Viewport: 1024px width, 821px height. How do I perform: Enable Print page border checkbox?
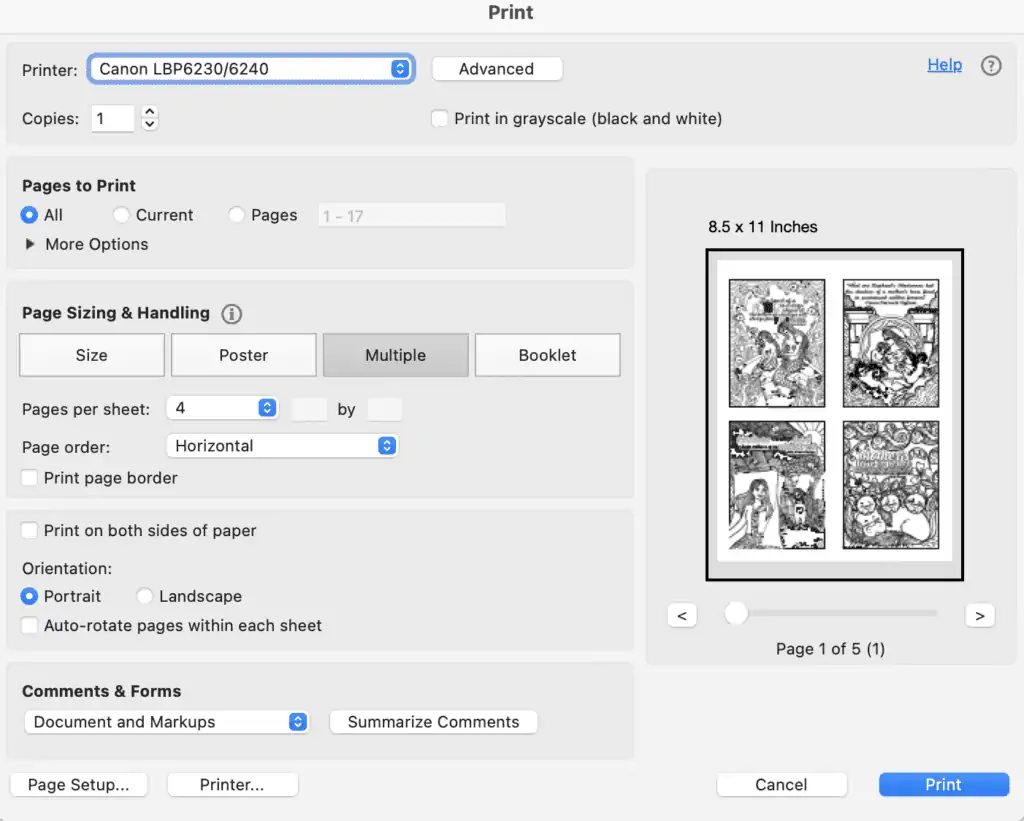point(29,477)
